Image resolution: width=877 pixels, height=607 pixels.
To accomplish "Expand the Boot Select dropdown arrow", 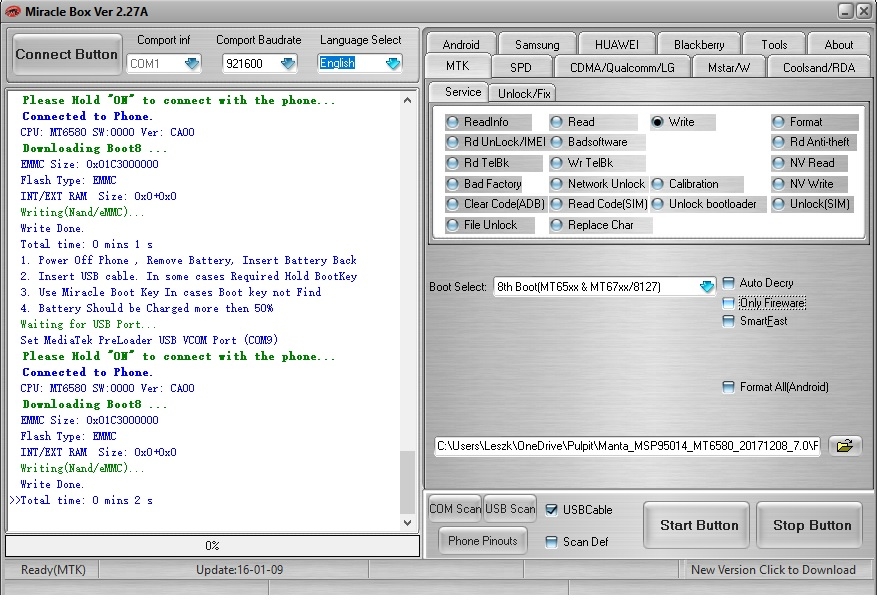I will click(707, 286).
